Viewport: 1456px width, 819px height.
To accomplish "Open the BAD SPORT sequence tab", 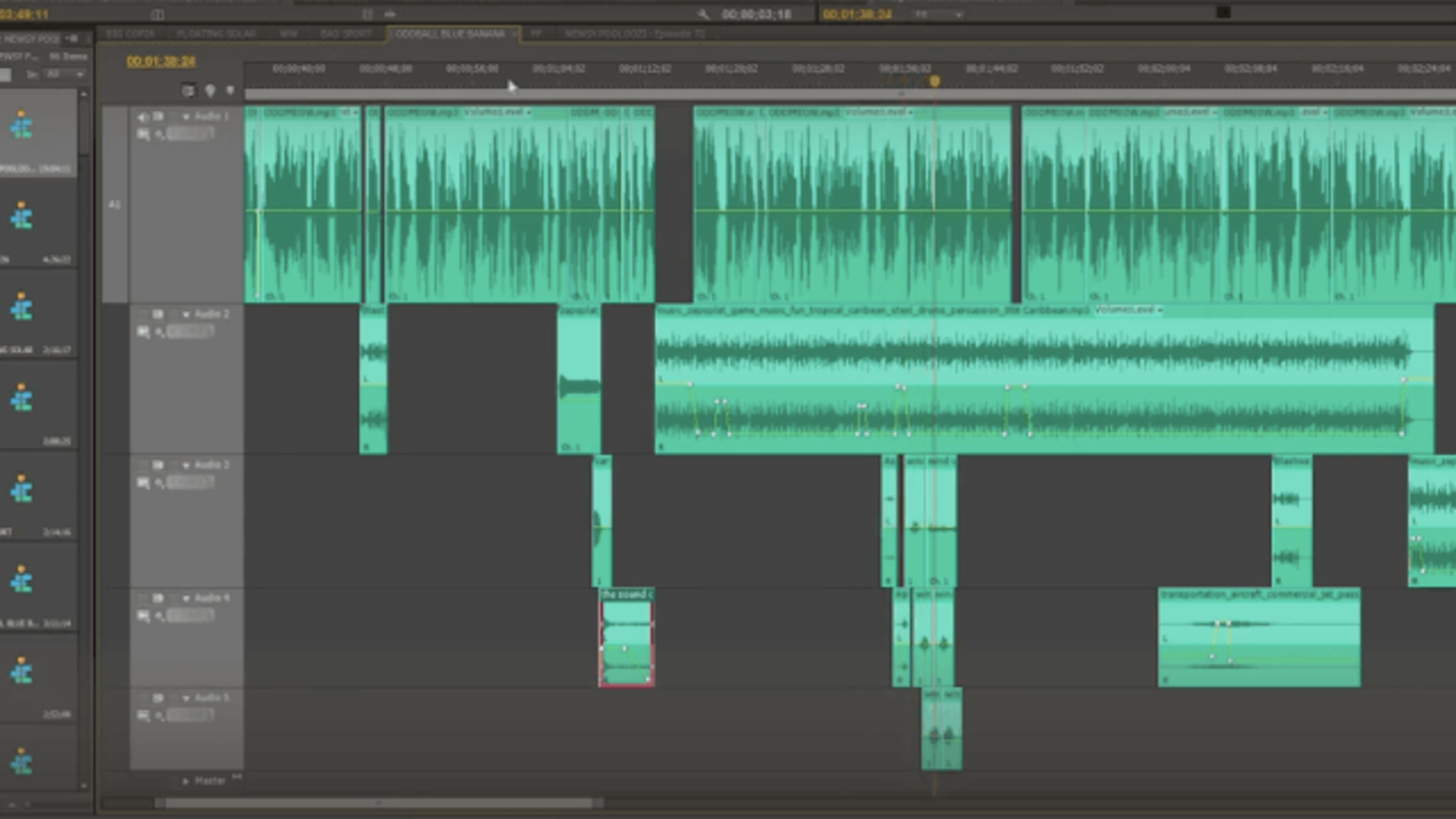I will pos(346,33).
